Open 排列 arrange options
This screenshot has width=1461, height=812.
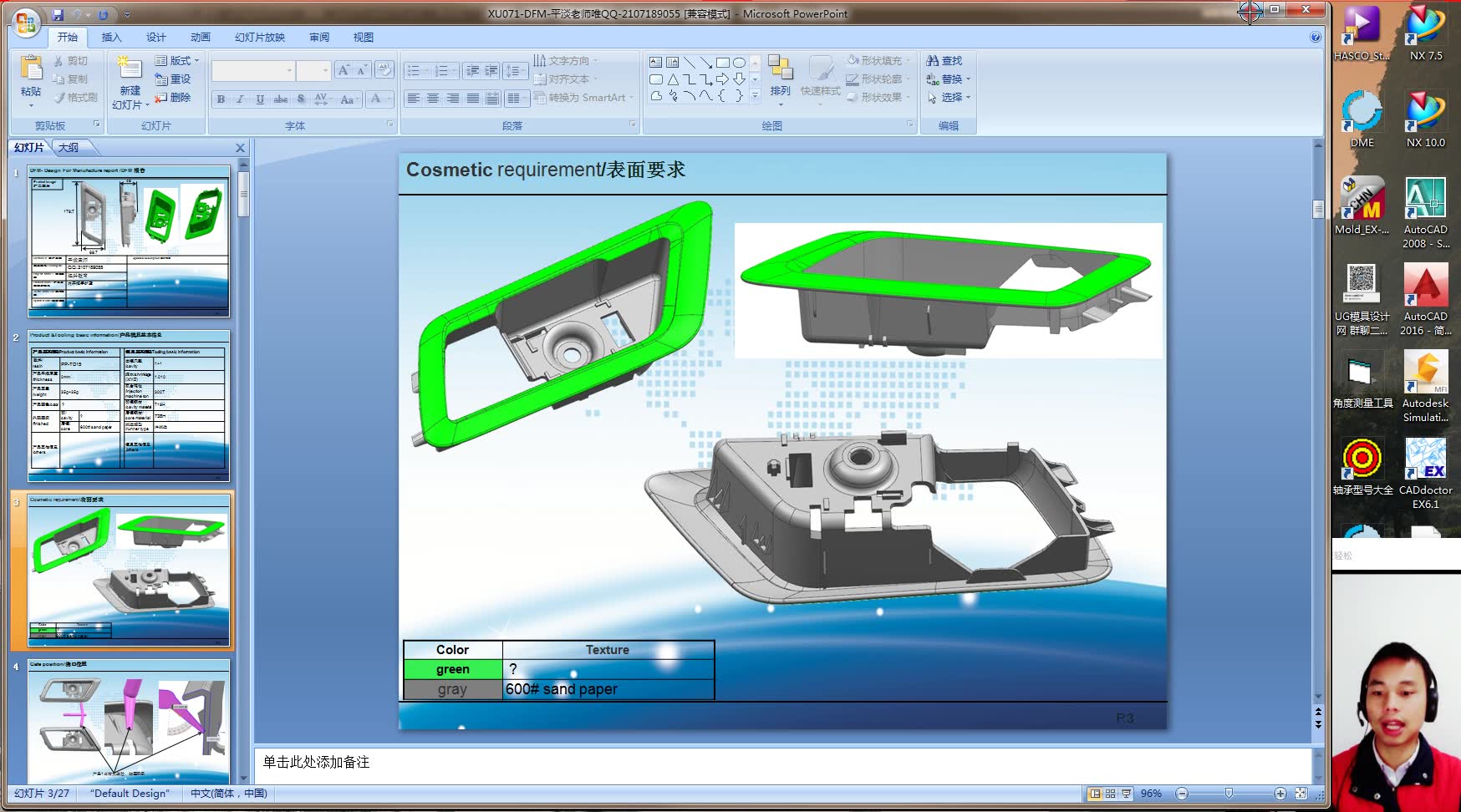click(x=780, y=81)
